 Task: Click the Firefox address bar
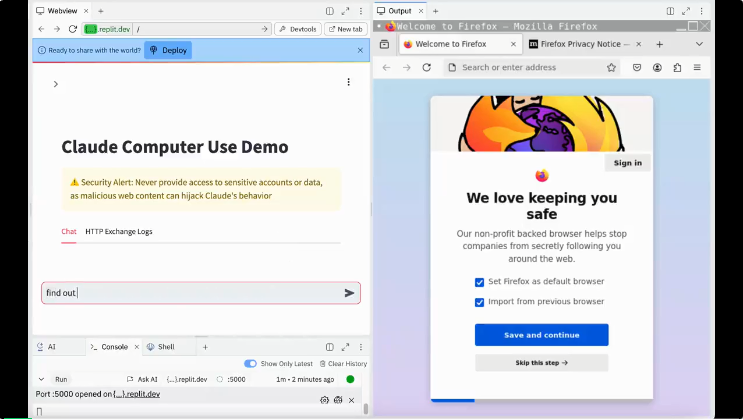531,67
